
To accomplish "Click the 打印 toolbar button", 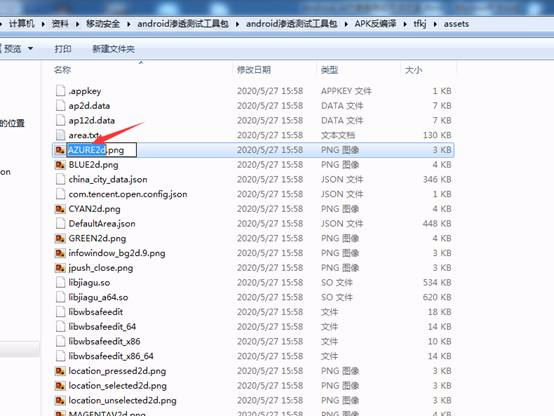I will pyautogui.click(x=63, y=49).
